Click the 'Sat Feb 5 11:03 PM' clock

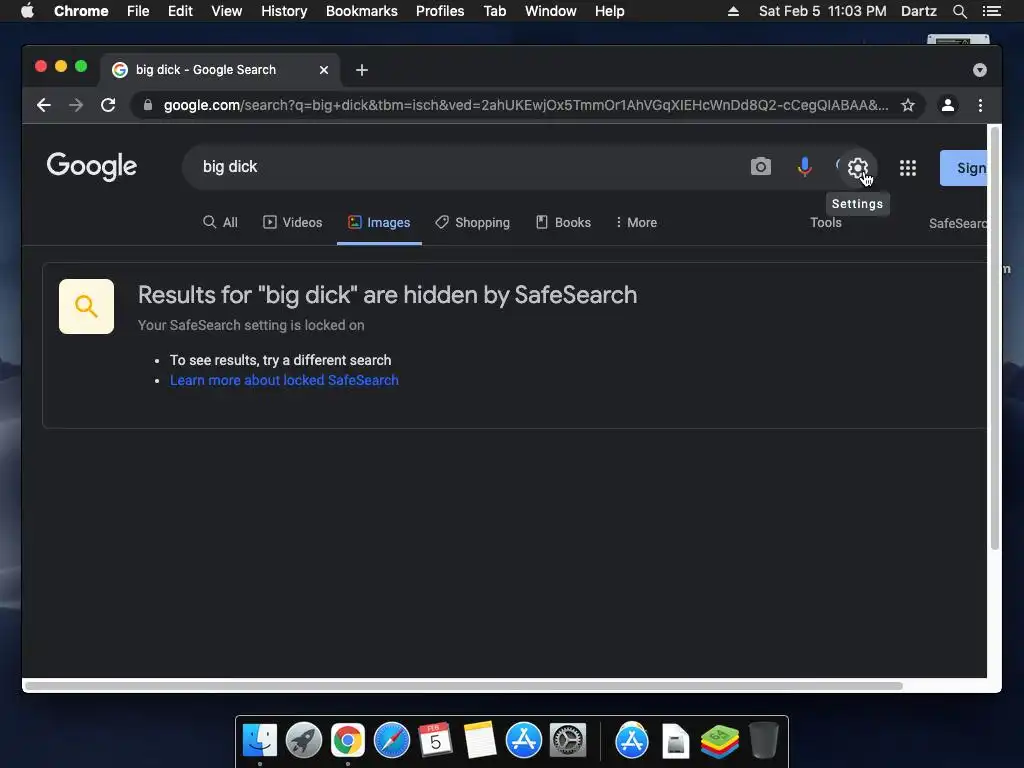(822, 11)
